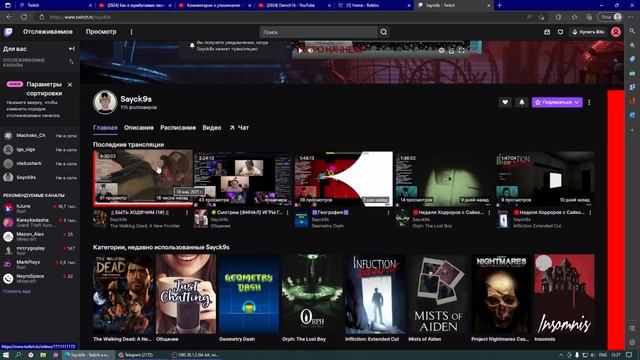The width and height of the screenshot is (640, 360).
Task: Open the 'Подписаться' subscribe dropdown
Action: click(x=557, y=102)
